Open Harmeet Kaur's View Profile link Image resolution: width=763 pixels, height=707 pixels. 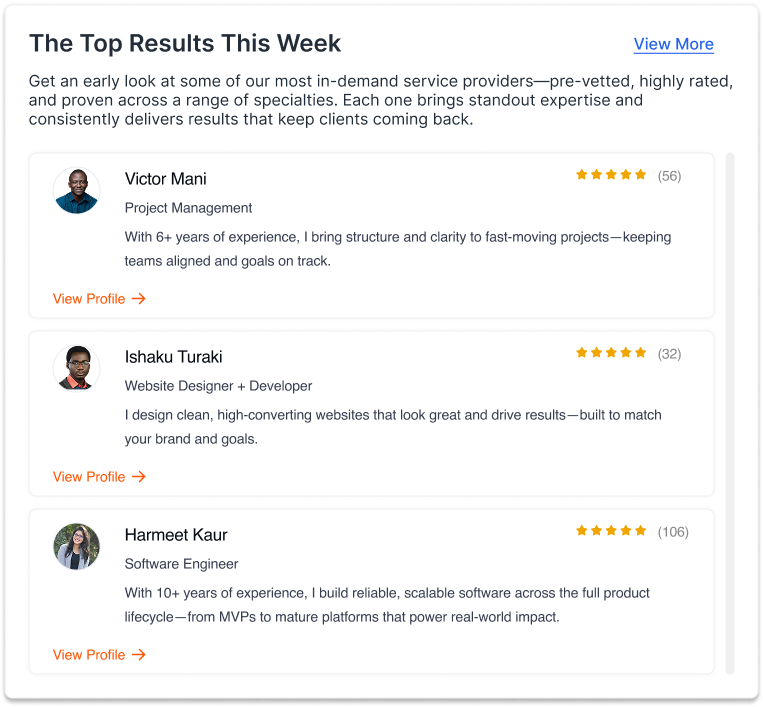[x=89, y=655]
